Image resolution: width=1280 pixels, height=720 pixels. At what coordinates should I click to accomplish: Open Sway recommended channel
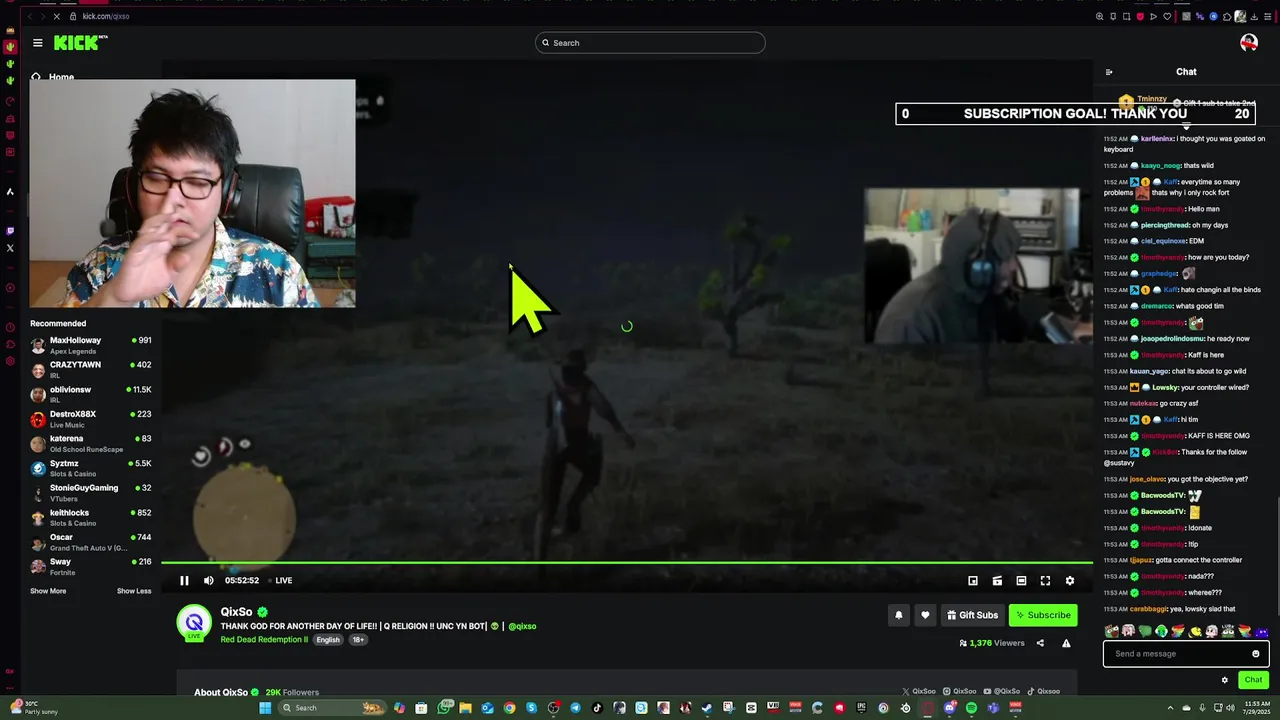(91, 566)
